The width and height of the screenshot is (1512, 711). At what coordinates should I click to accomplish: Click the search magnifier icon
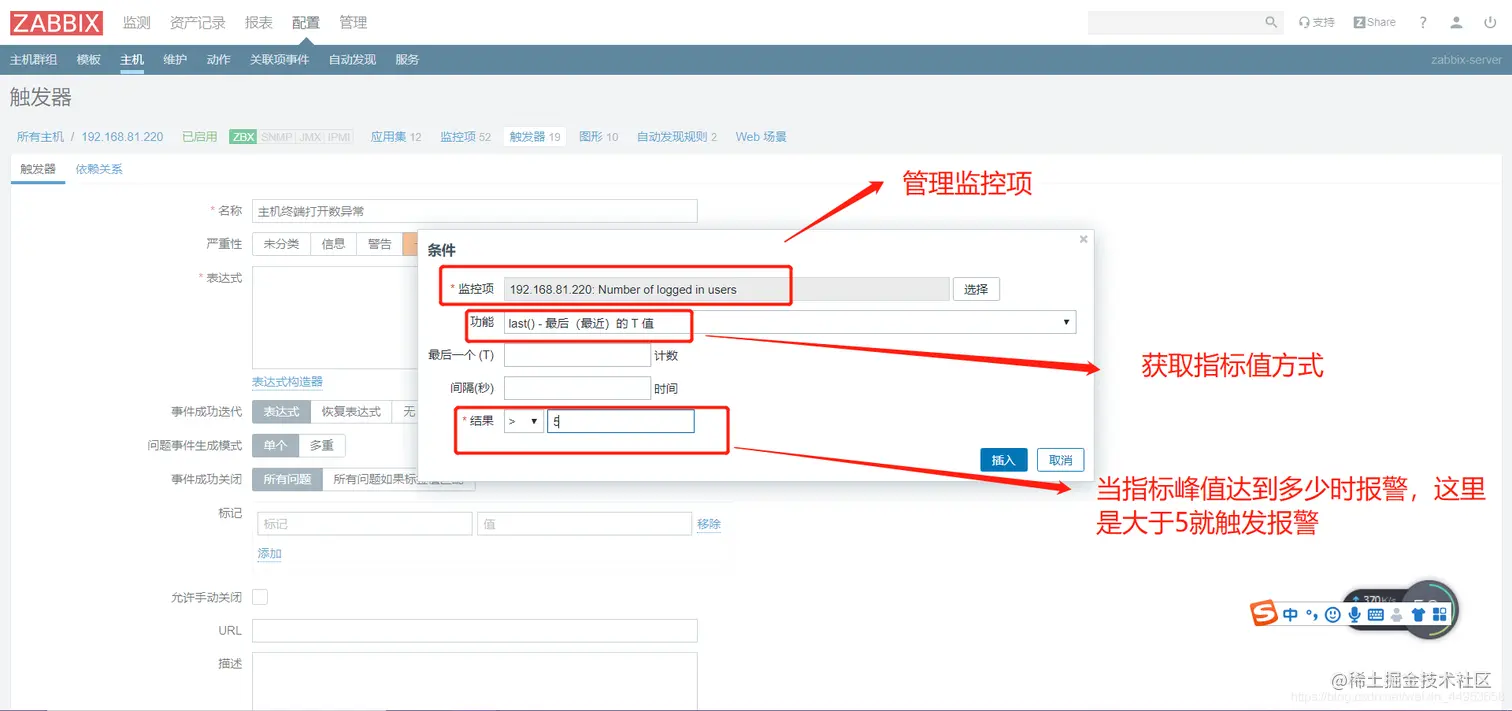pyautogui.click(x=1271, y=22)
